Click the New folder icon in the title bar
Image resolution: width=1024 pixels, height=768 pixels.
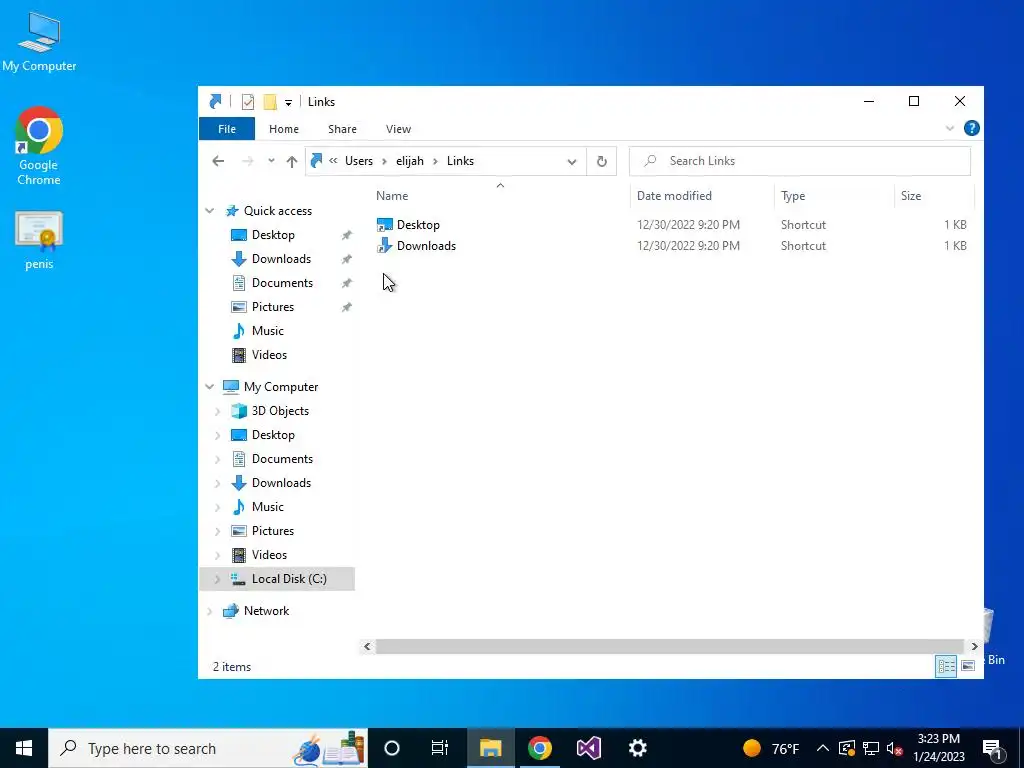coord(270,102)
